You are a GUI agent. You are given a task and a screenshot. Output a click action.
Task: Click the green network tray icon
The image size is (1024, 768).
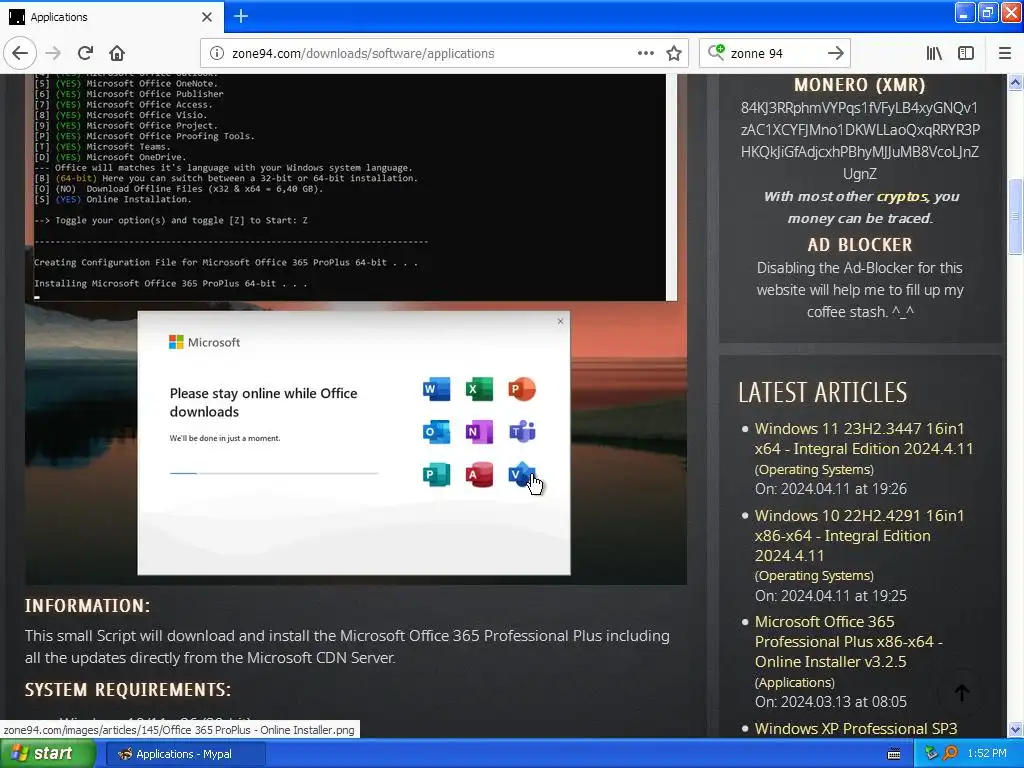931,754
